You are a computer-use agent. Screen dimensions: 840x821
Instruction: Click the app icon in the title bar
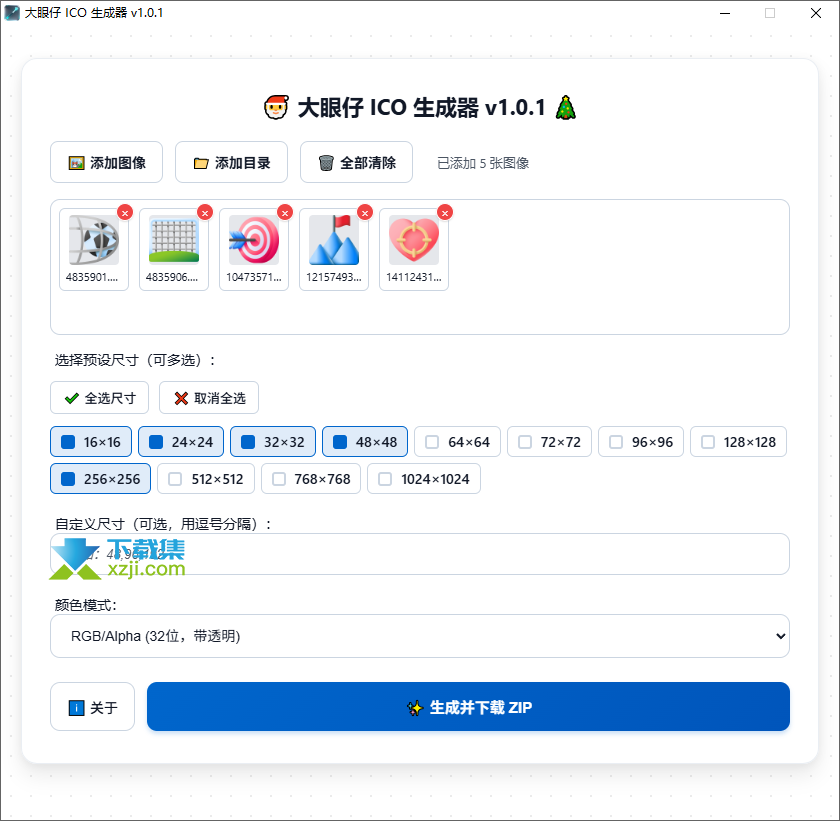13,13
